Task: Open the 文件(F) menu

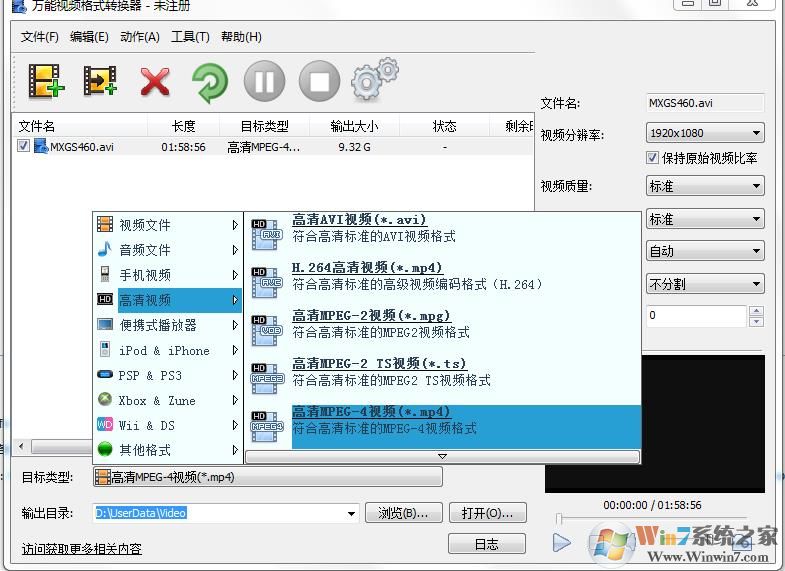Action: (40, 37)
